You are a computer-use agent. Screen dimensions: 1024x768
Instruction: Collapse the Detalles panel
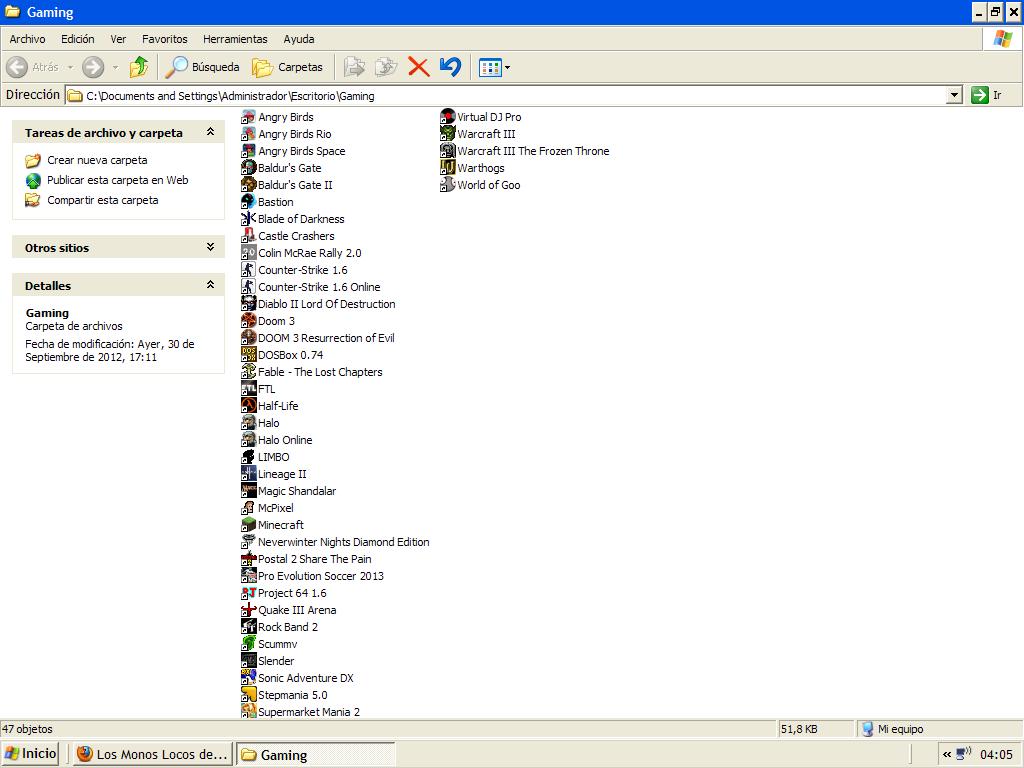[x=210, y=285]
